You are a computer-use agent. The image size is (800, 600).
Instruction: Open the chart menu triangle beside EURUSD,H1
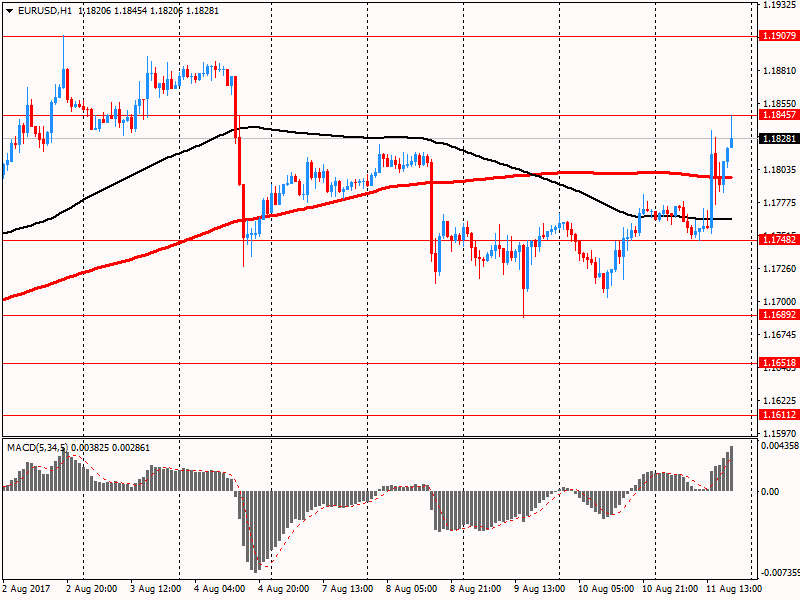pos(9,11)
